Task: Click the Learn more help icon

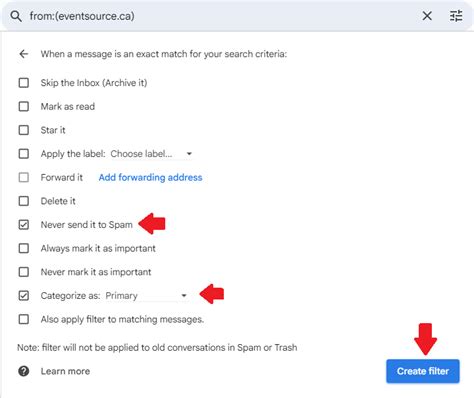Action: click(24, 371)
